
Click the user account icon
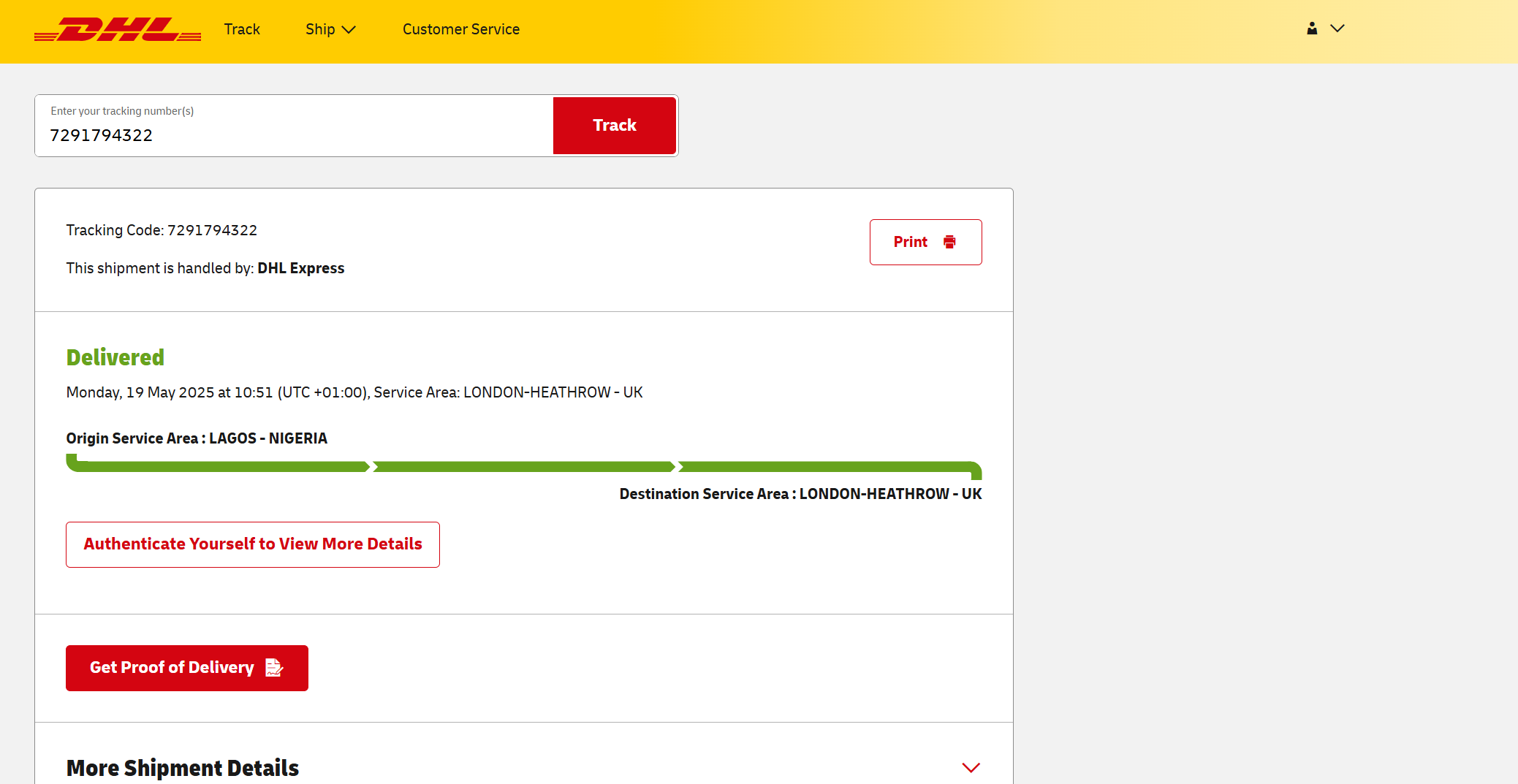pos(1312,28)
